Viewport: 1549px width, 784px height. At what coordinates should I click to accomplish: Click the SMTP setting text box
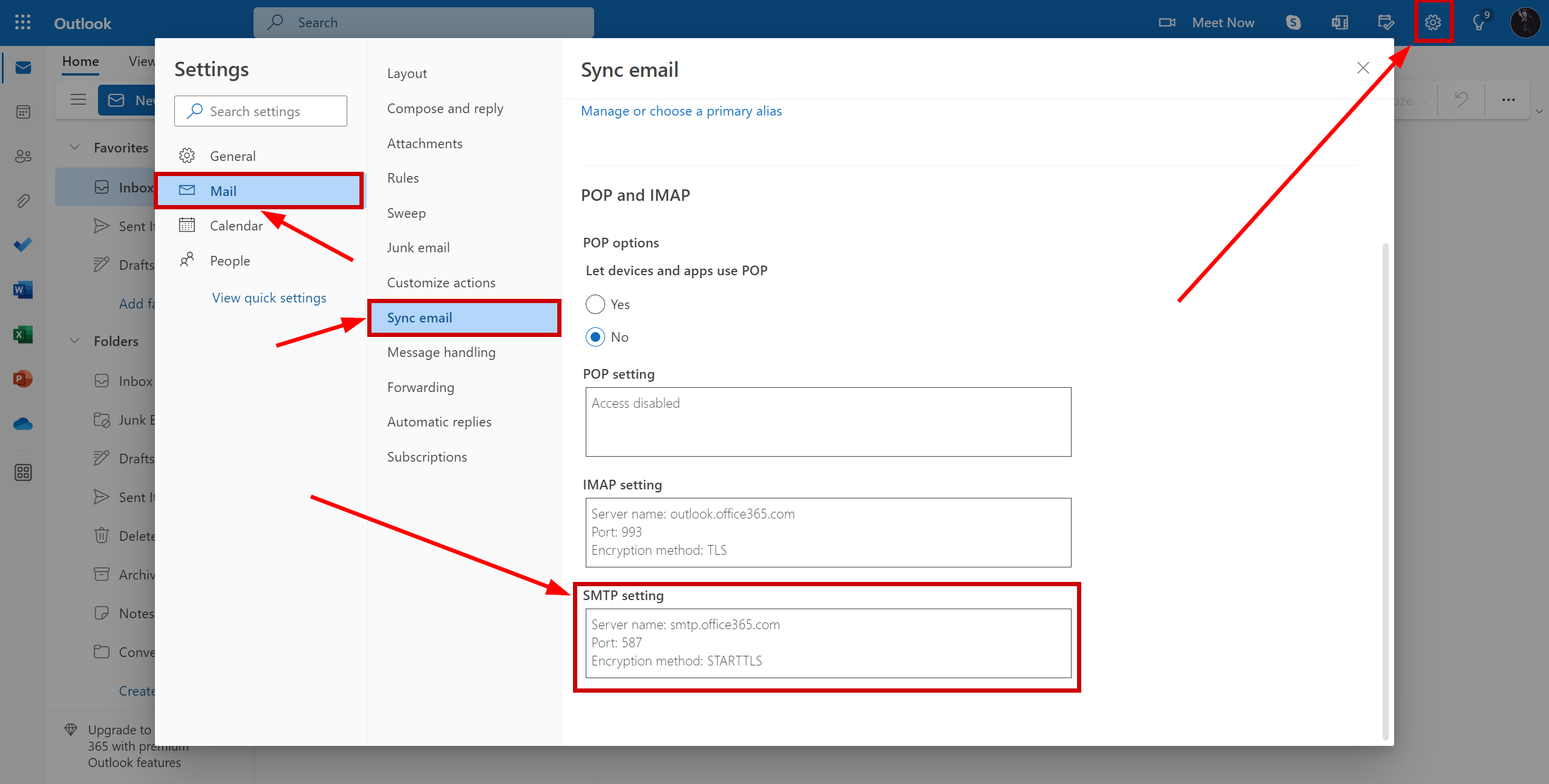(x=828, y=643)
